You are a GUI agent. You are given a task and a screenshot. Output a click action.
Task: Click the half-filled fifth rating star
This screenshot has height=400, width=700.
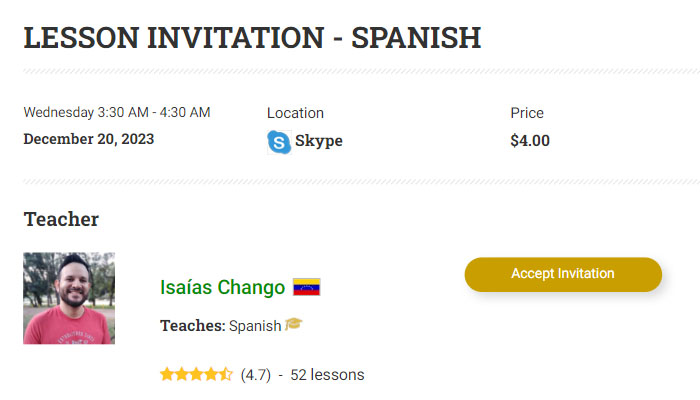click(x=226, y=375)
